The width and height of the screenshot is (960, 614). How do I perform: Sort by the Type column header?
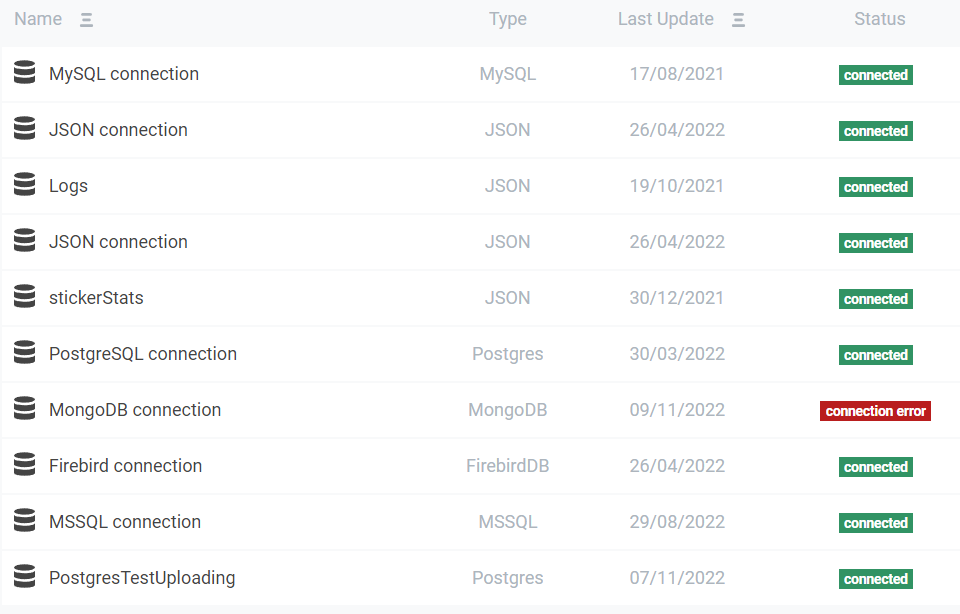(508, 20)
